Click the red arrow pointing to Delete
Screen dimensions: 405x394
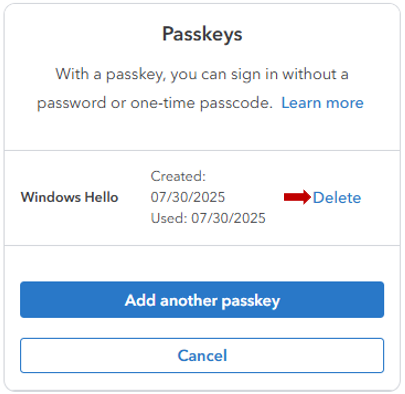click(x=297, y=197)
